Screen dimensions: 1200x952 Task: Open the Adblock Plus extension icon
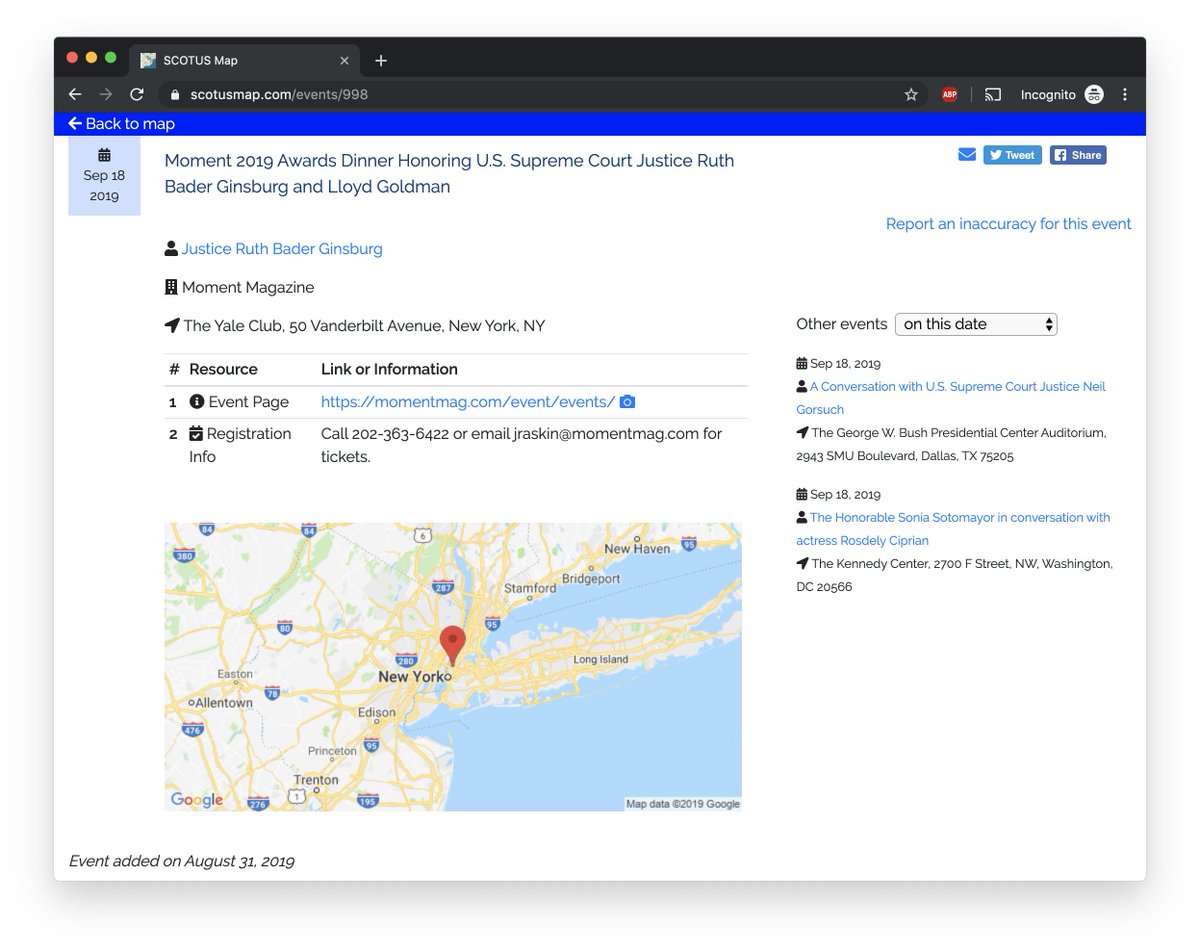(x=949, y=94)
